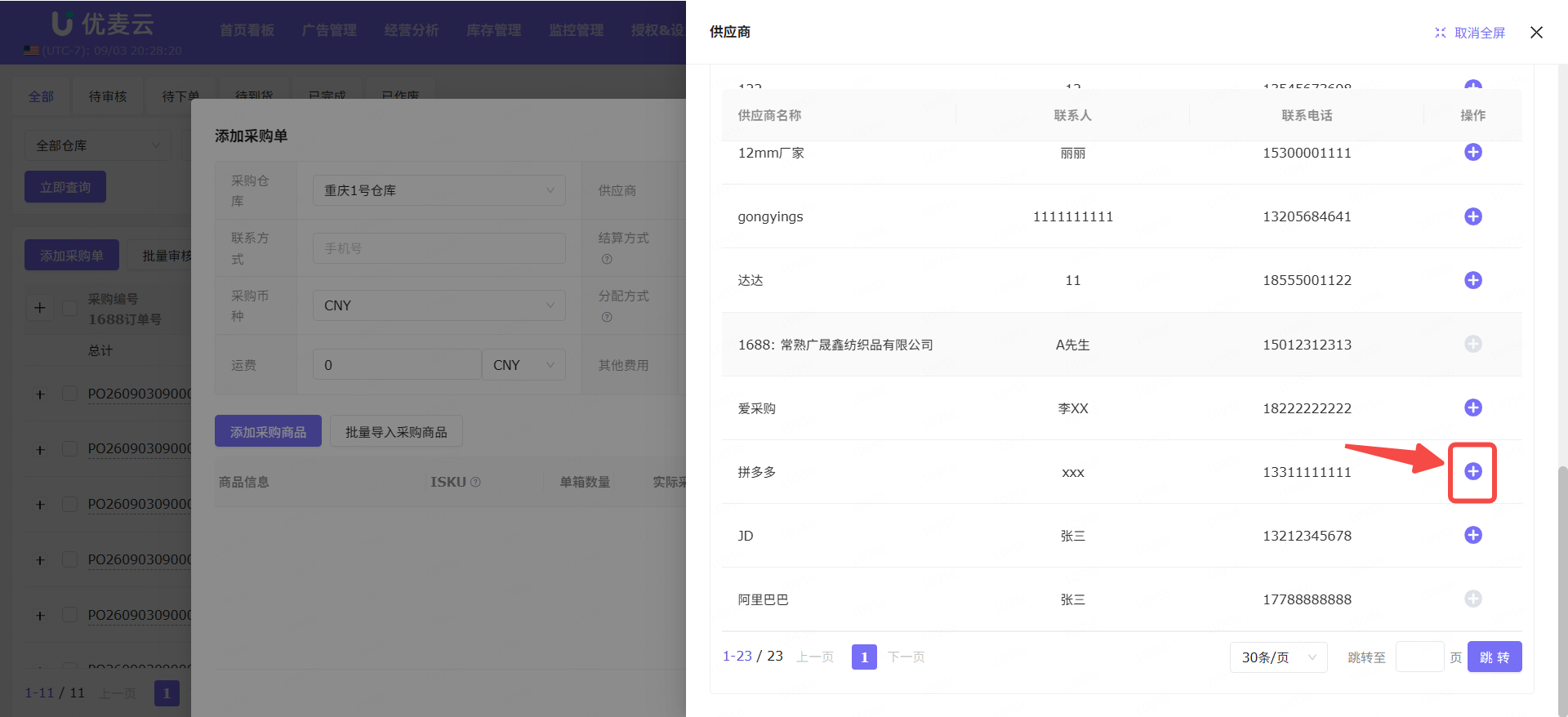
Task: Open the 全部仓库 filter dropdown
Action: [98, 145]
